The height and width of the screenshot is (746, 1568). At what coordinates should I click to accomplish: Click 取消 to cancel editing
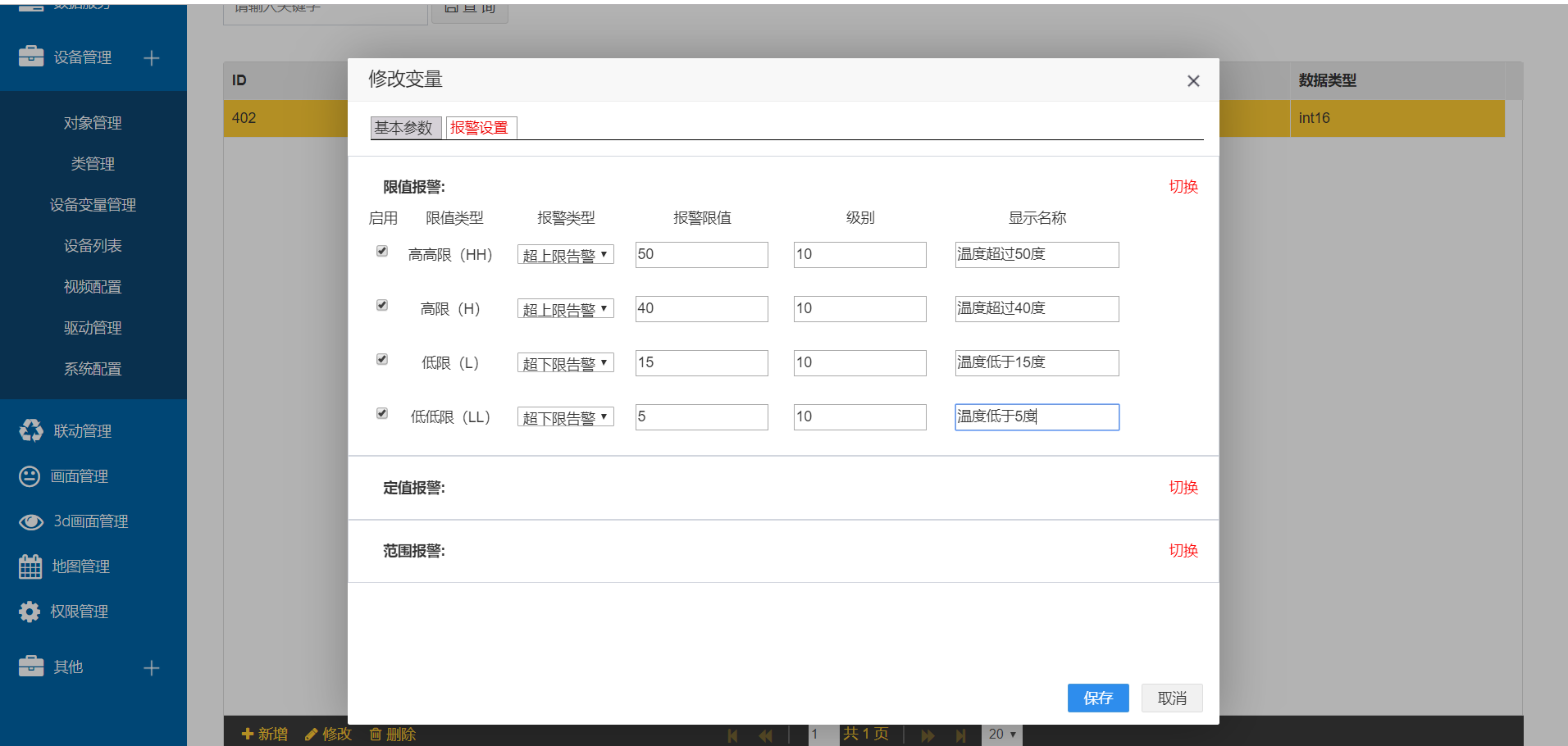1172,698
